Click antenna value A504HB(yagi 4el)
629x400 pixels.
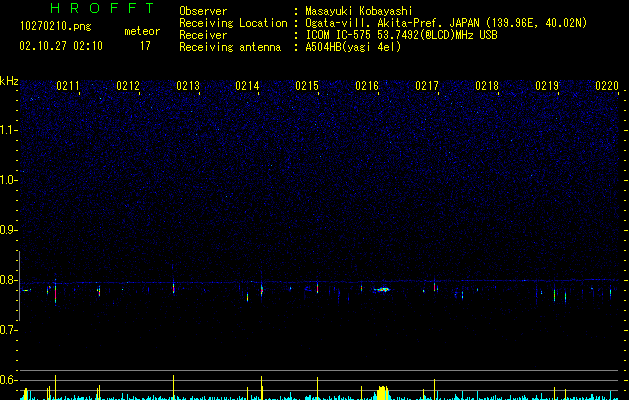[x=353, y=47]
